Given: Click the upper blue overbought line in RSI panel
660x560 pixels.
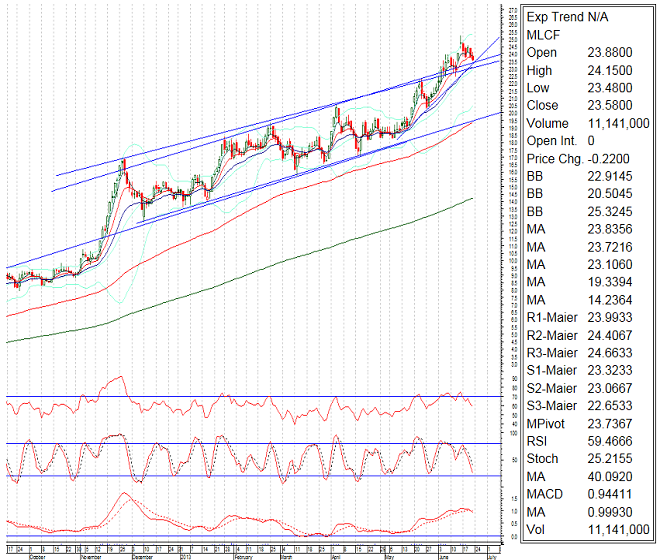Looking at the screenshot, I should [x=250, y=397].
